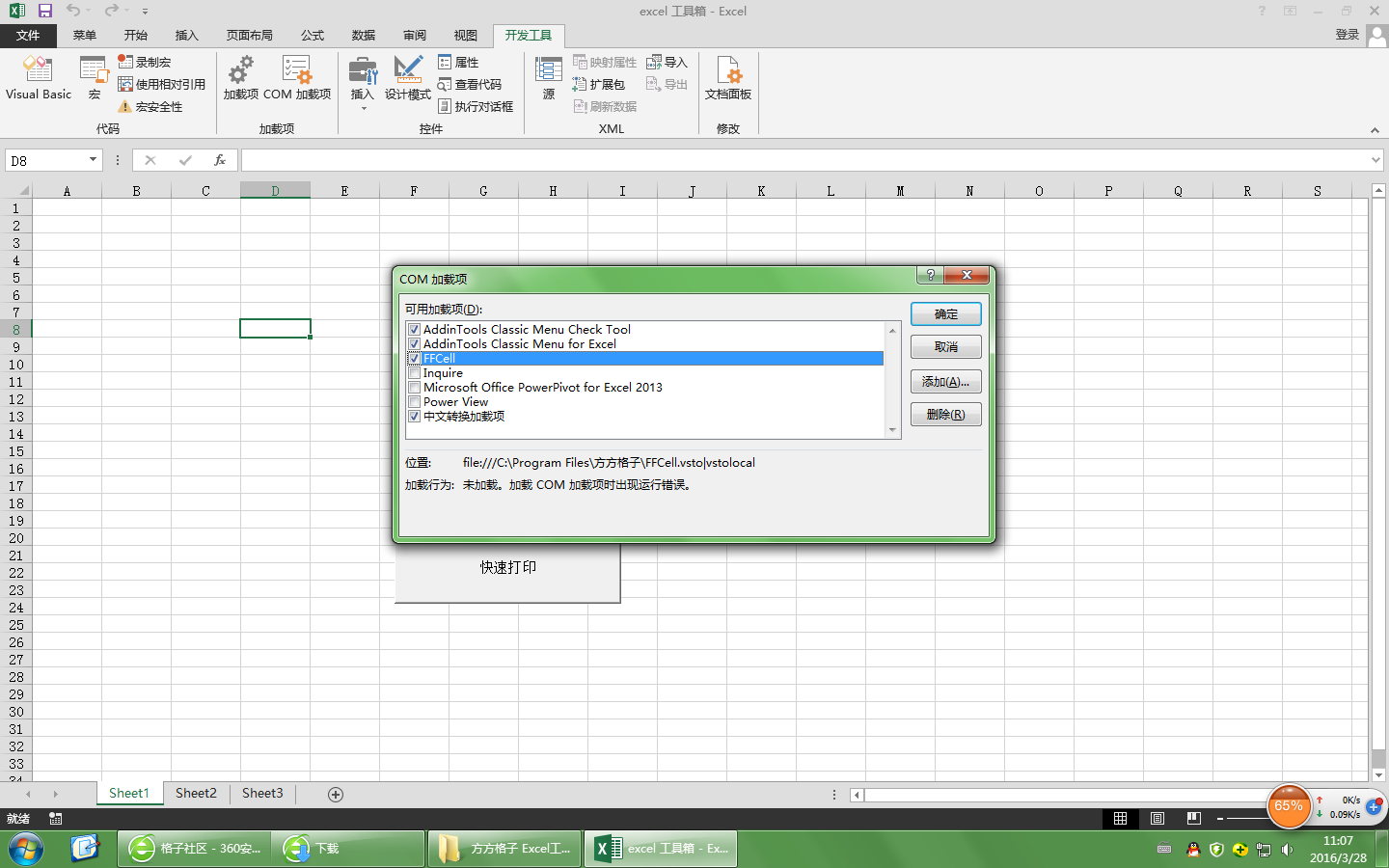Click the XML 源 source icon
This screenshot has height=868, width=1389.
pyautogui.click(x=548, y=78)
